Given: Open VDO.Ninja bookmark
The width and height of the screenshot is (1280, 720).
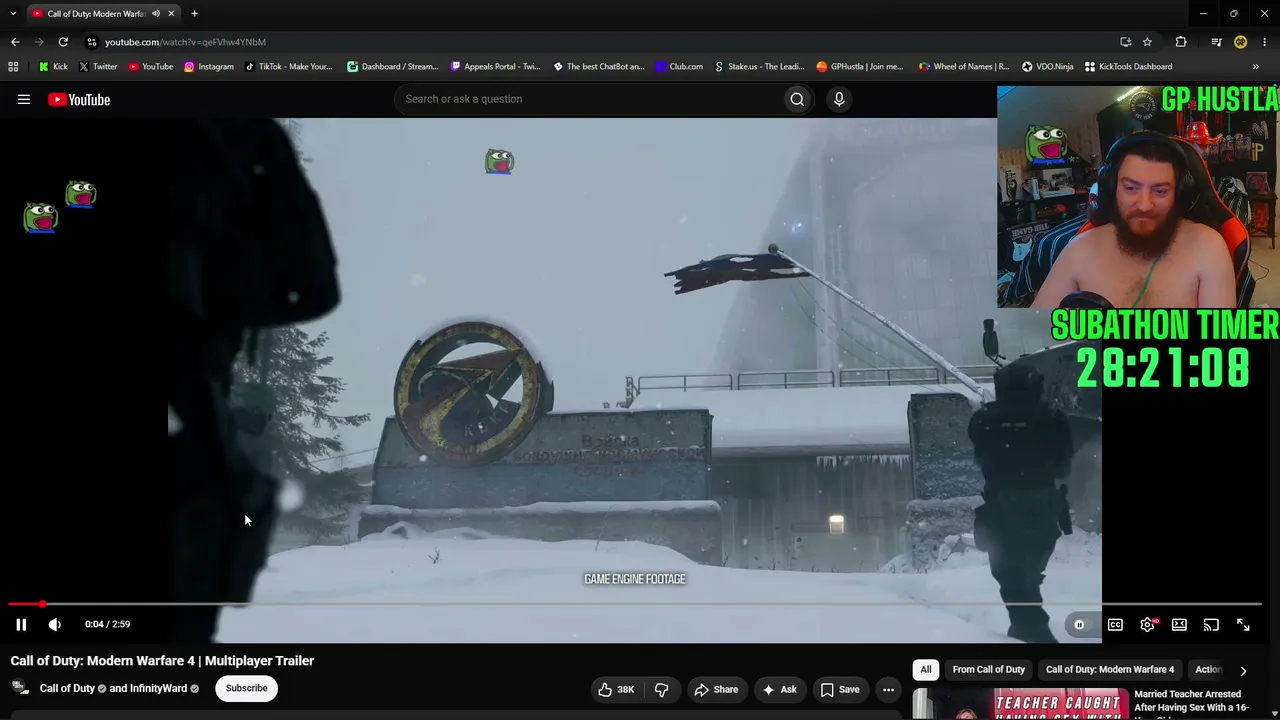Looking at the screenshot, I should [1047, 67].
